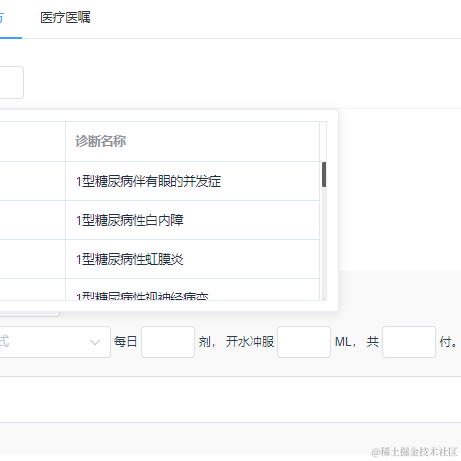This screenshot has width=461, height=461.
Task: Open the dropdown left of 每日
Action: coord(55,342)
